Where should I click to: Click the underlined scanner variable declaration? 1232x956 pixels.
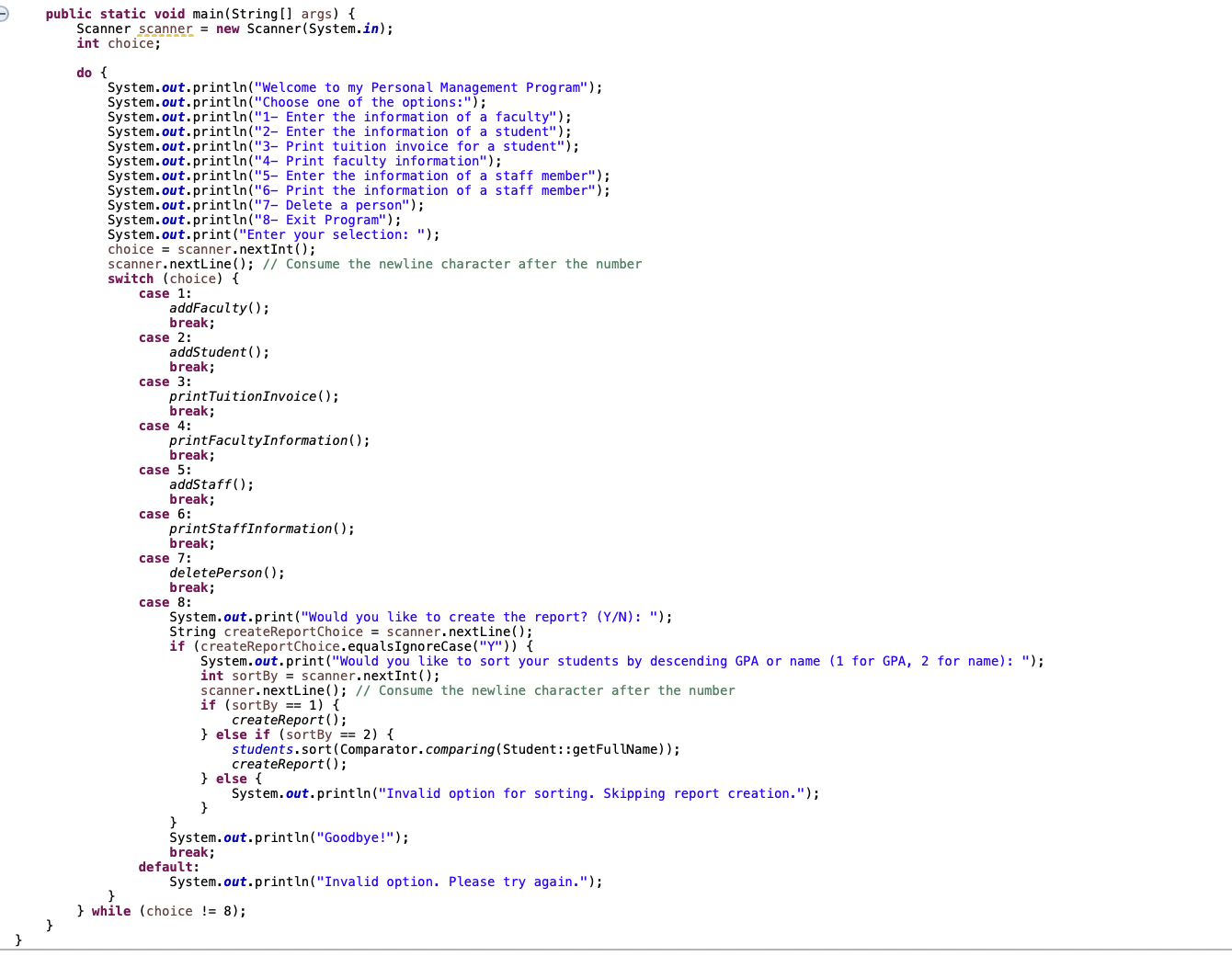pos(165,28)
